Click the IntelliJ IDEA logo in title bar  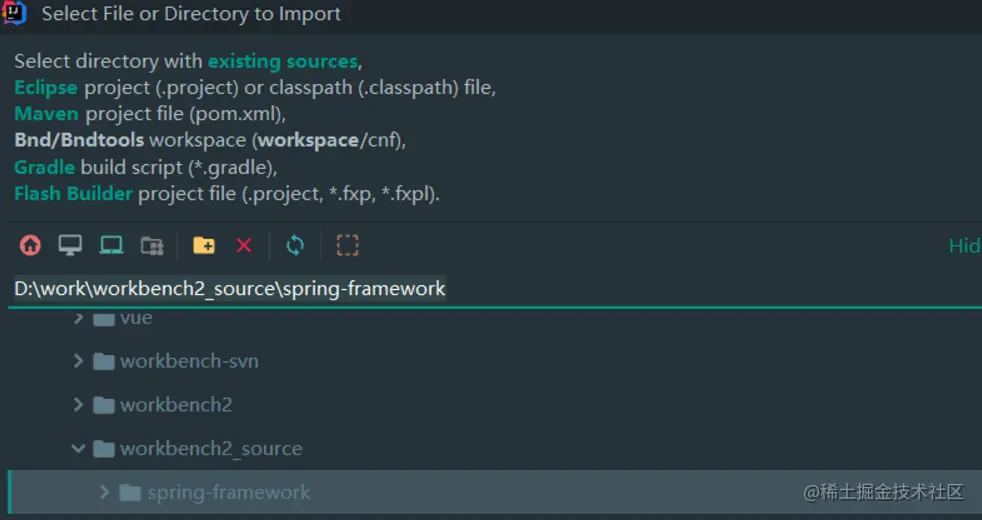tap(15, 14)
